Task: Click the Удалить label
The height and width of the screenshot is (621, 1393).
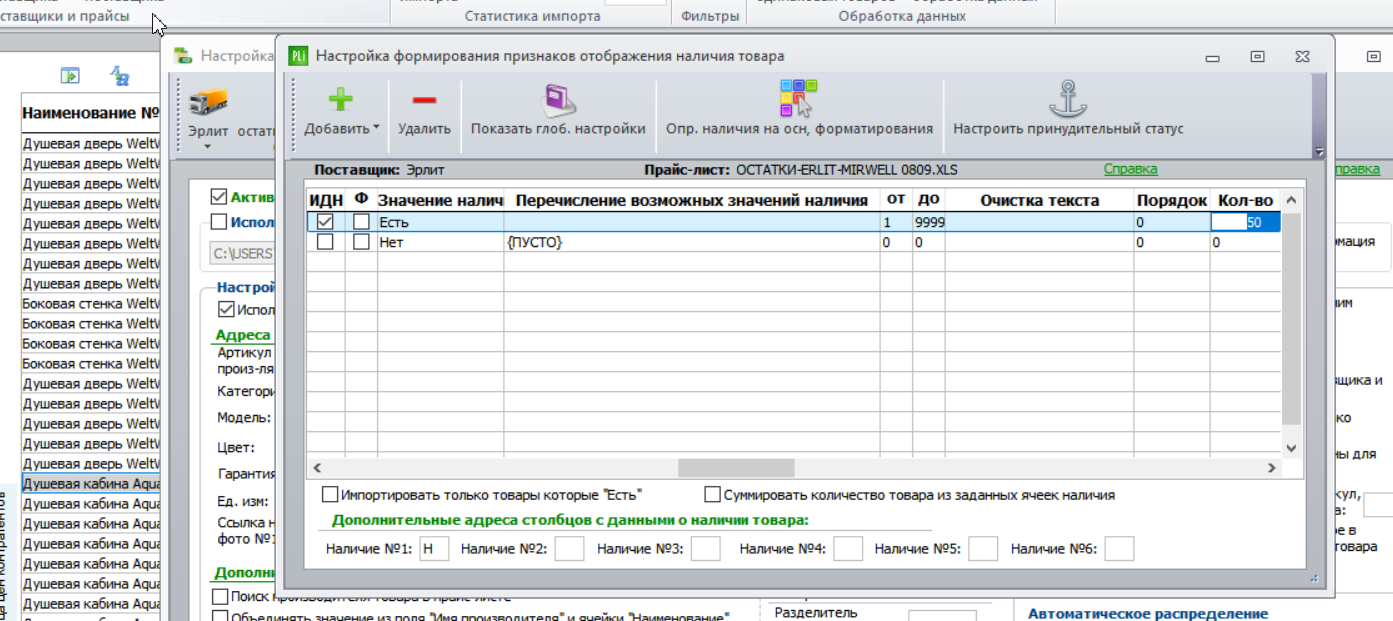Action: coord(424,129)
